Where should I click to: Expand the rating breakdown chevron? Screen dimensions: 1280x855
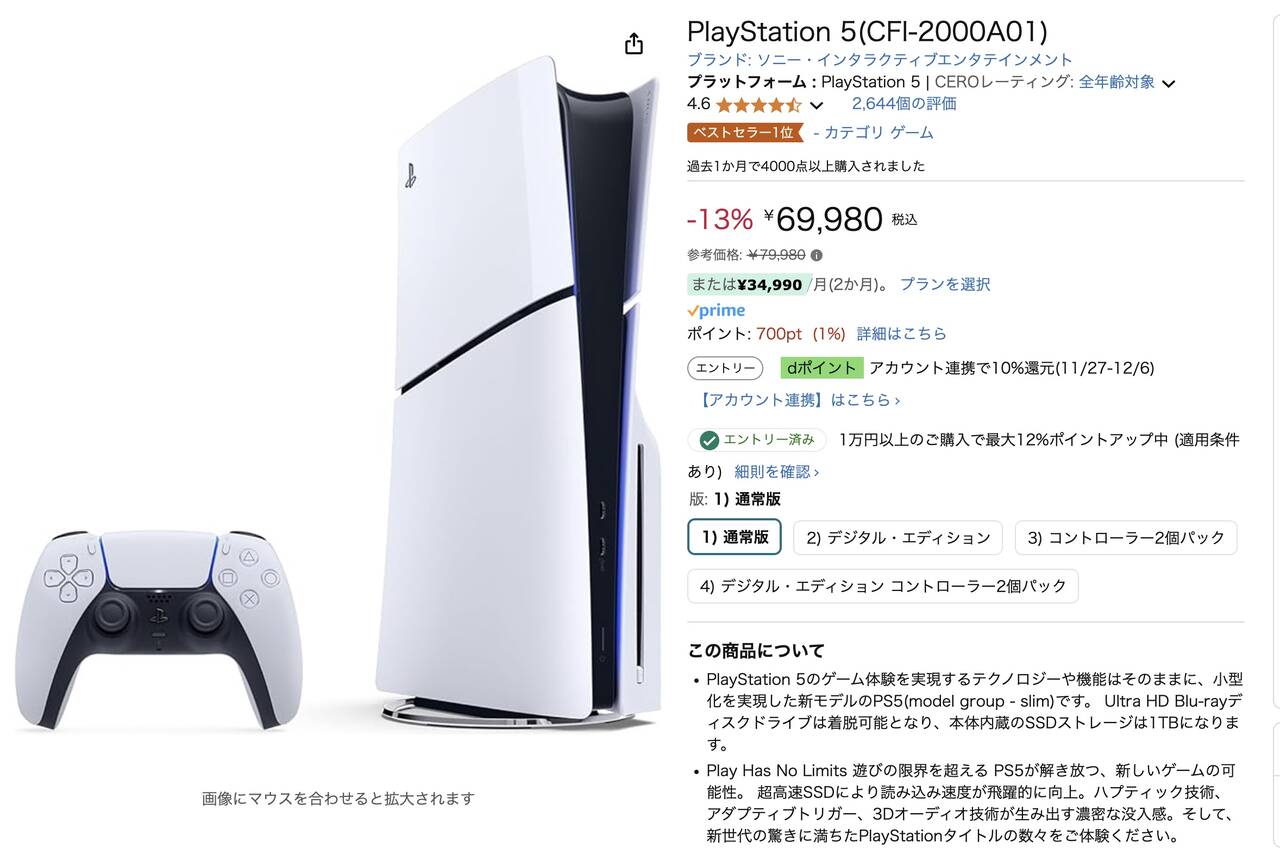point(816,105)
